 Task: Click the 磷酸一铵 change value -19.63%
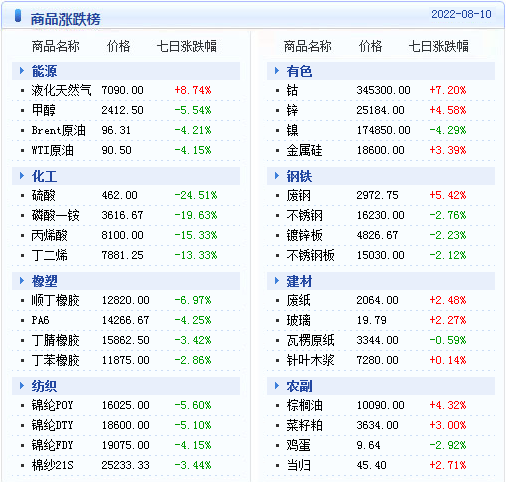[196, 215]
